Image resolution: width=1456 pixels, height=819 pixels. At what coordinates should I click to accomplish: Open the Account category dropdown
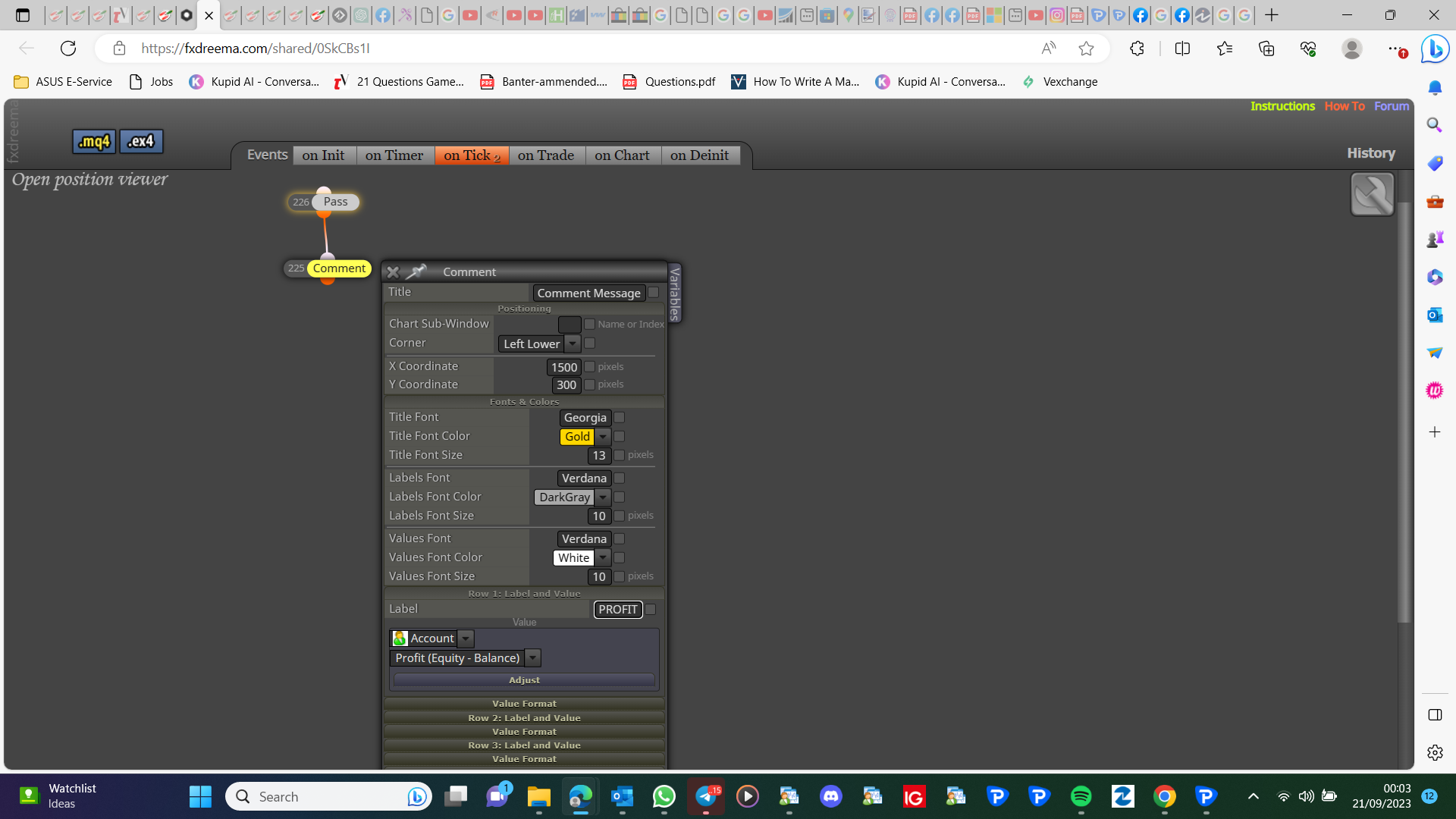pyautogui.click(x=466, y=639)
